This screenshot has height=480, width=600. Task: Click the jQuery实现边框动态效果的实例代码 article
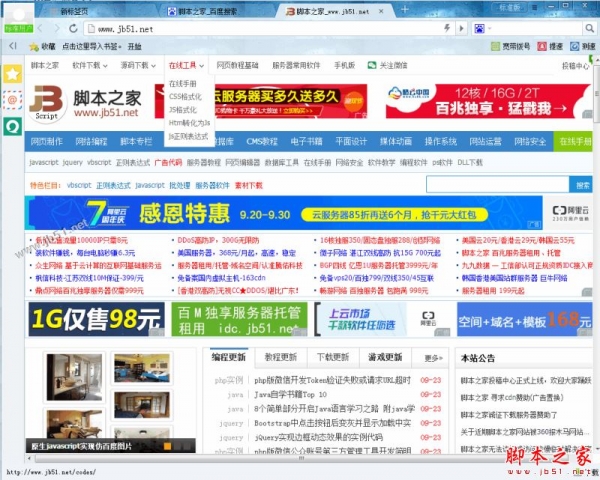pos(318,437)
